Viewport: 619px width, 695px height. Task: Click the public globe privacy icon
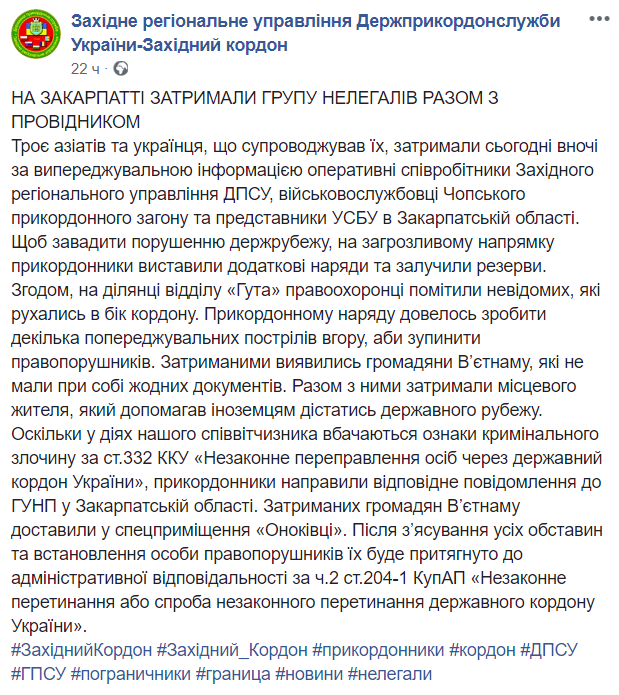coord(122,69)
